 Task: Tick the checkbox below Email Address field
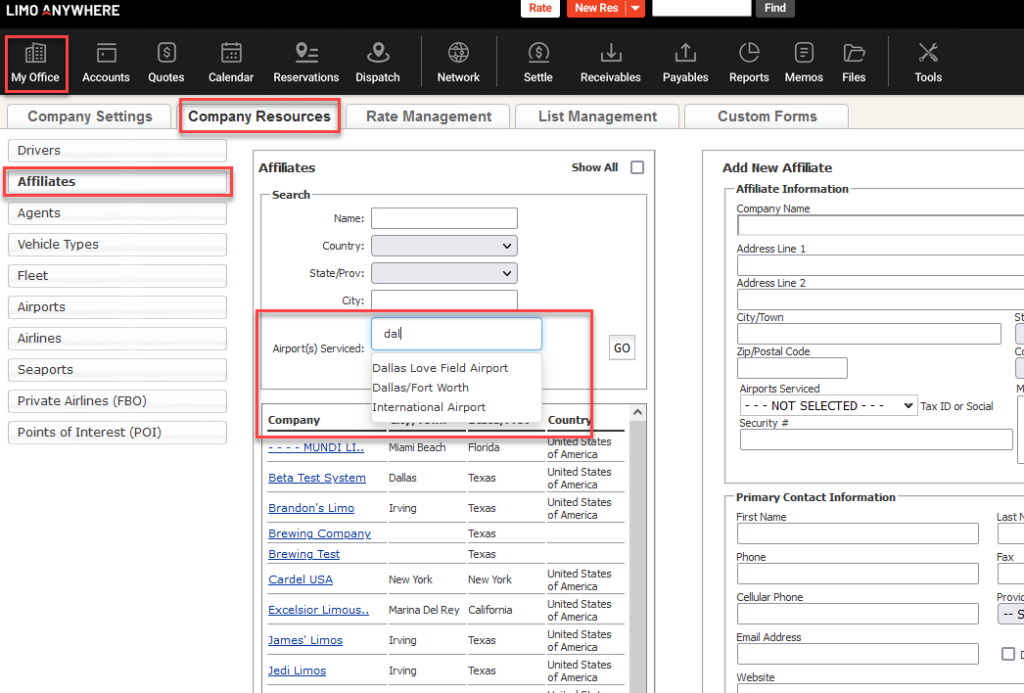[x=1008, y=654]
